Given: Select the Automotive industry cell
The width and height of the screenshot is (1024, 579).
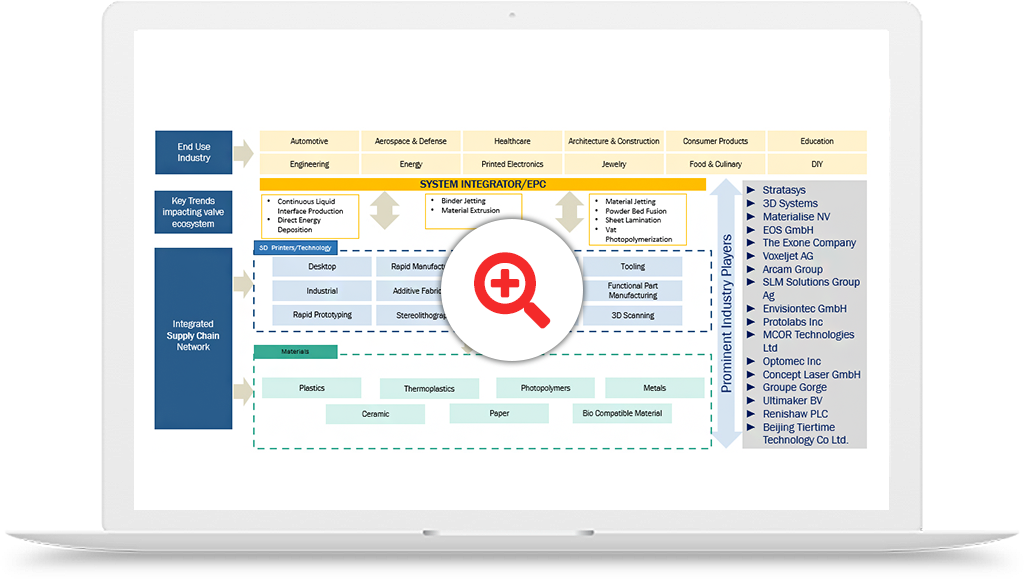Looking at the screenshot, I should coord(309,141).
